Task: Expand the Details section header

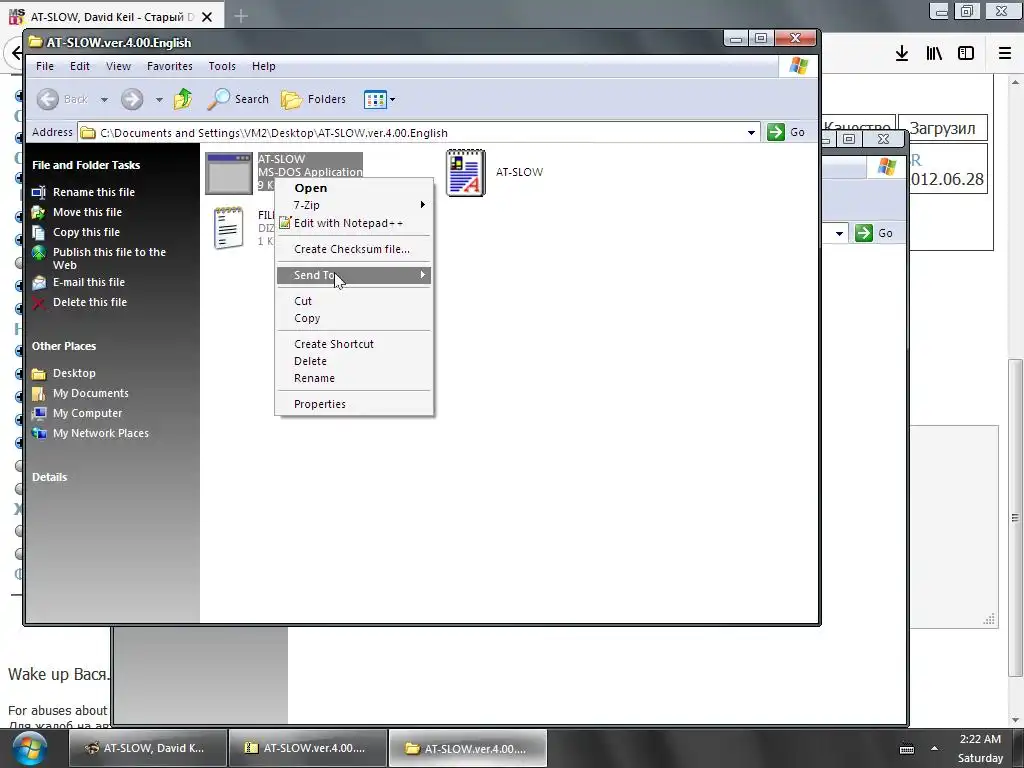Action: (50, 477)
